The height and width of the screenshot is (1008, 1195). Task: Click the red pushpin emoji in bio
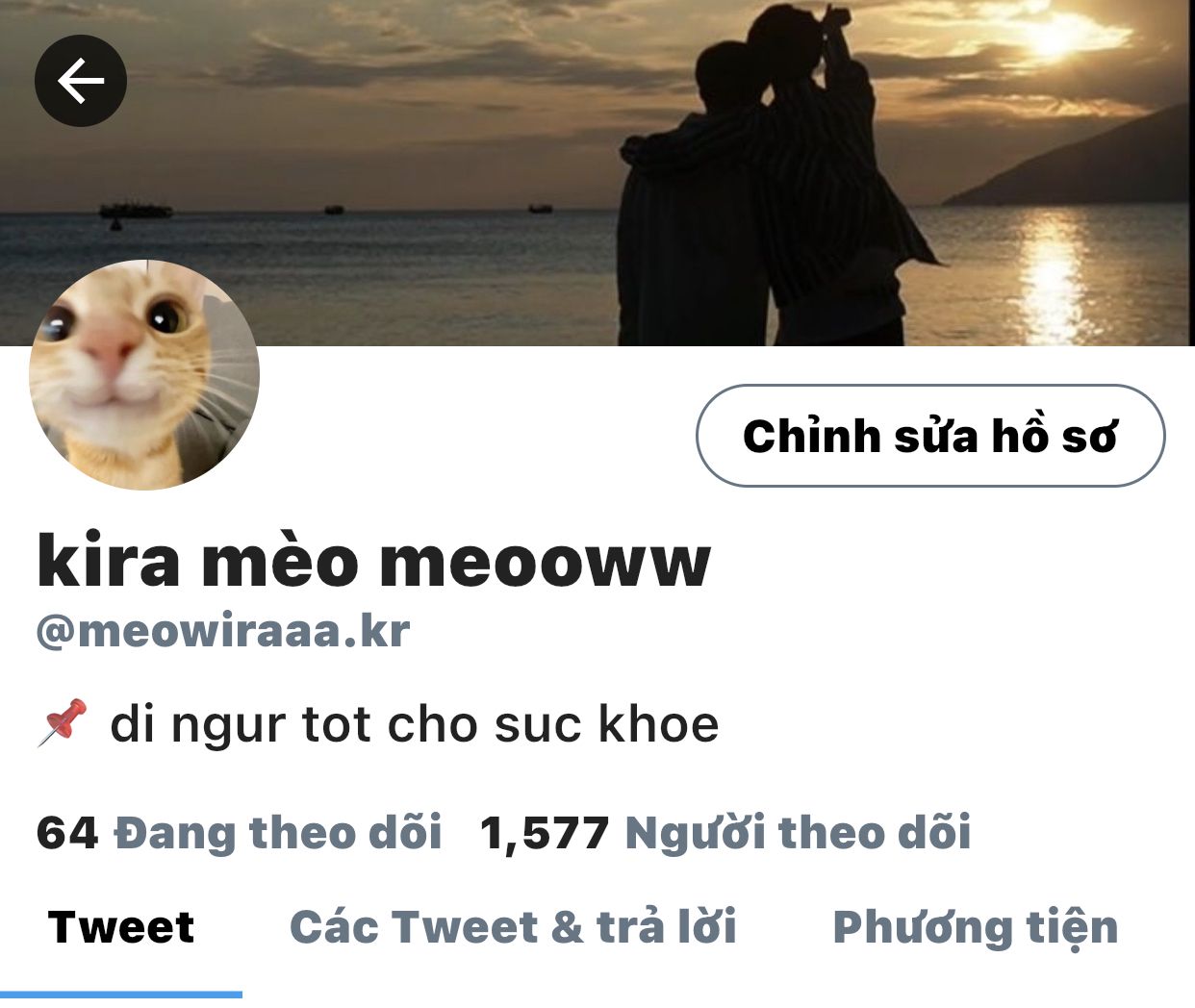click(x=63, y=723)
